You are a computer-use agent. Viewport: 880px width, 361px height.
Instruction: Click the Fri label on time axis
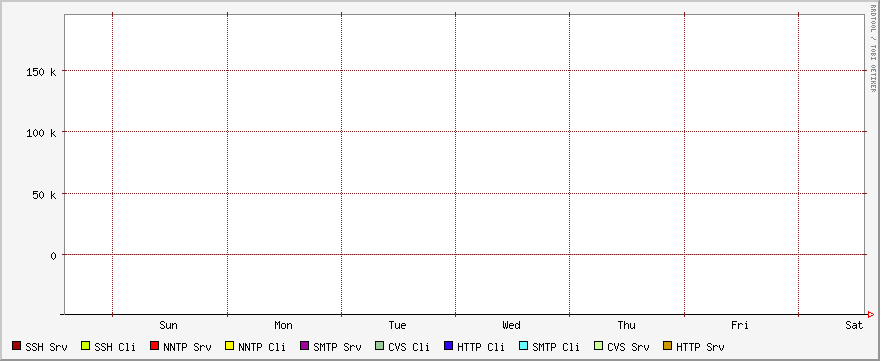tap(740, 325)
